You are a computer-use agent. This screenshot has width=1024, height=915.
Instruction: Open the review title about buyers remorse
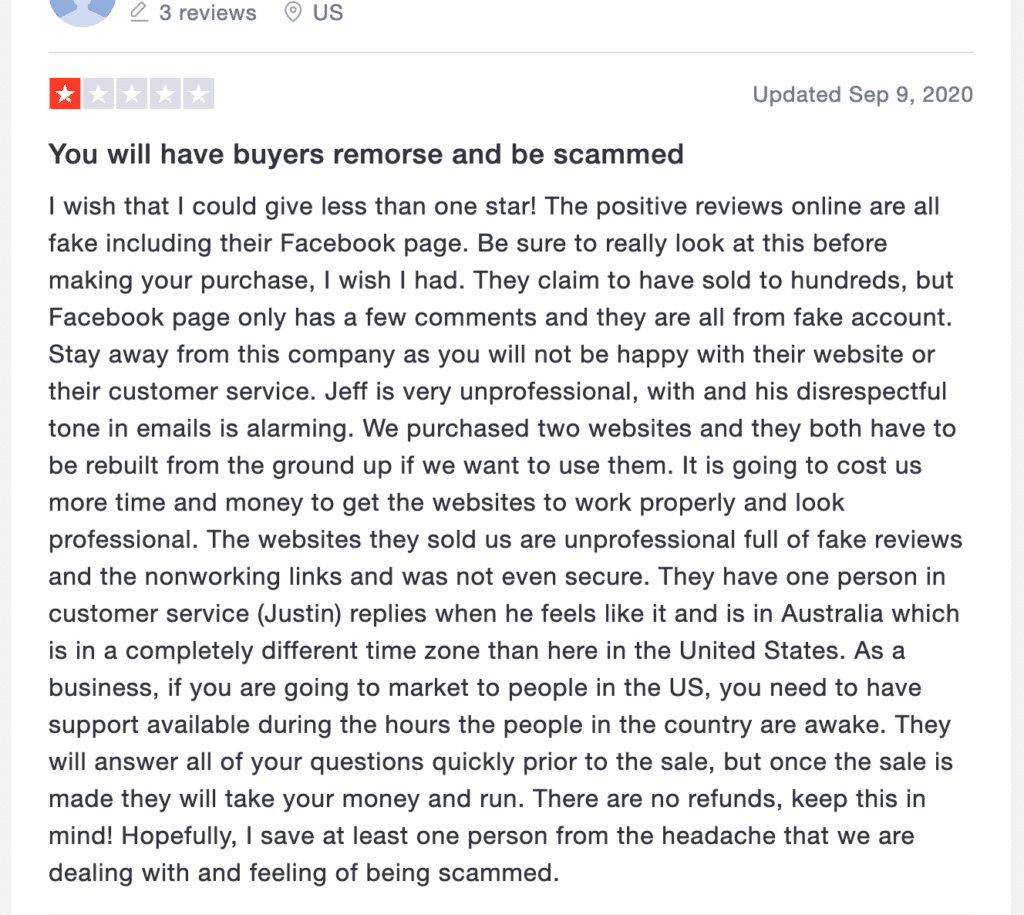[x=366, y=155]
